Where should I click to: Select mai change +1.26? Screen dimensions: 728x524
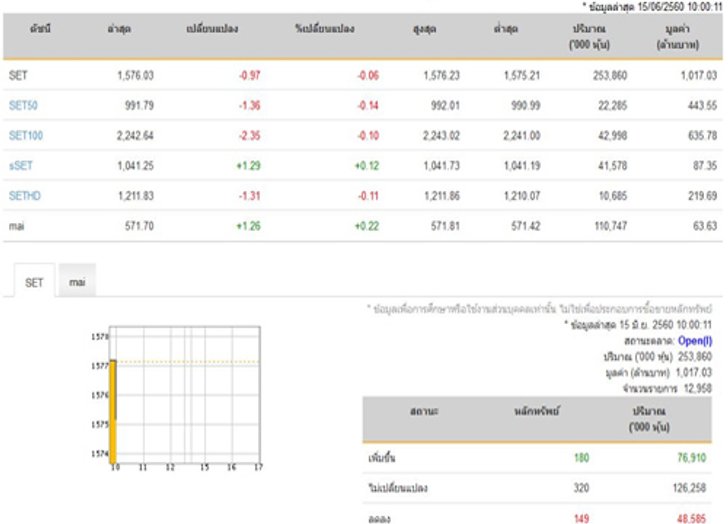[x=248, y=226]
